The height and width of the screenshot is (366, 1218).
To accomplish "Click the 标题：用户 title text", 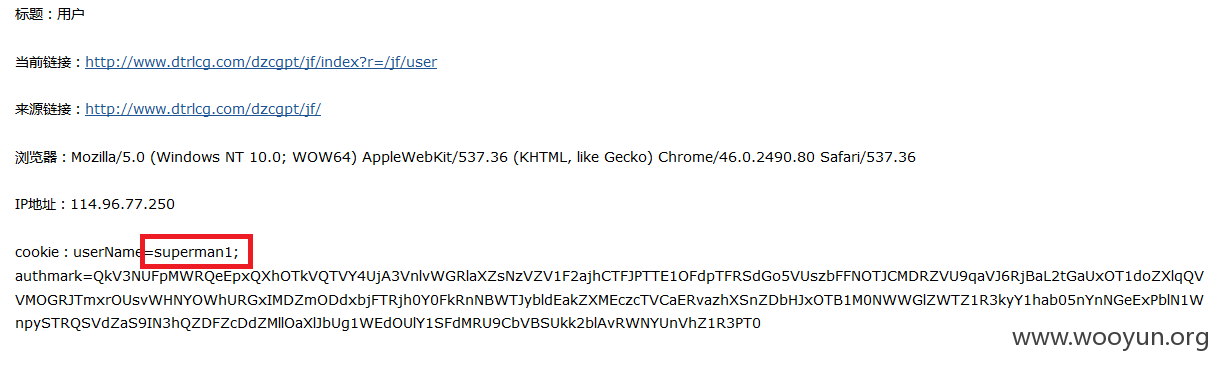I will [50, 14].
